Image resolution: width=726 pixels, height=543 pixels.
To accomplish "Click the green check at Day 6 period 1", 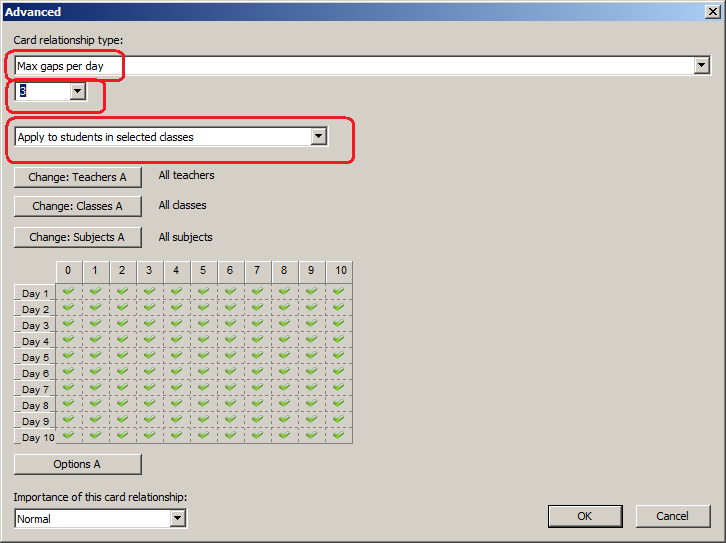I will point(95,371).
